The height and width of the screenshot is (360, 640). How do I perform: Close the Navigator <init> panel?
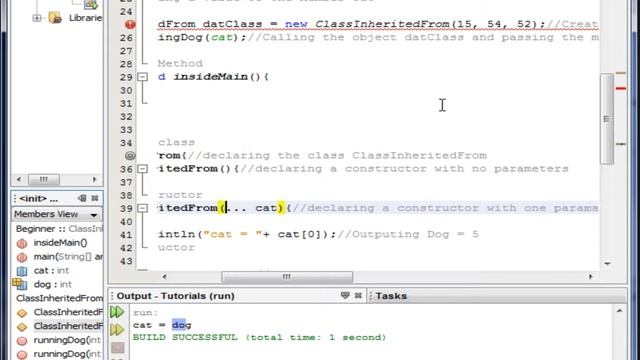pos(95,198)
